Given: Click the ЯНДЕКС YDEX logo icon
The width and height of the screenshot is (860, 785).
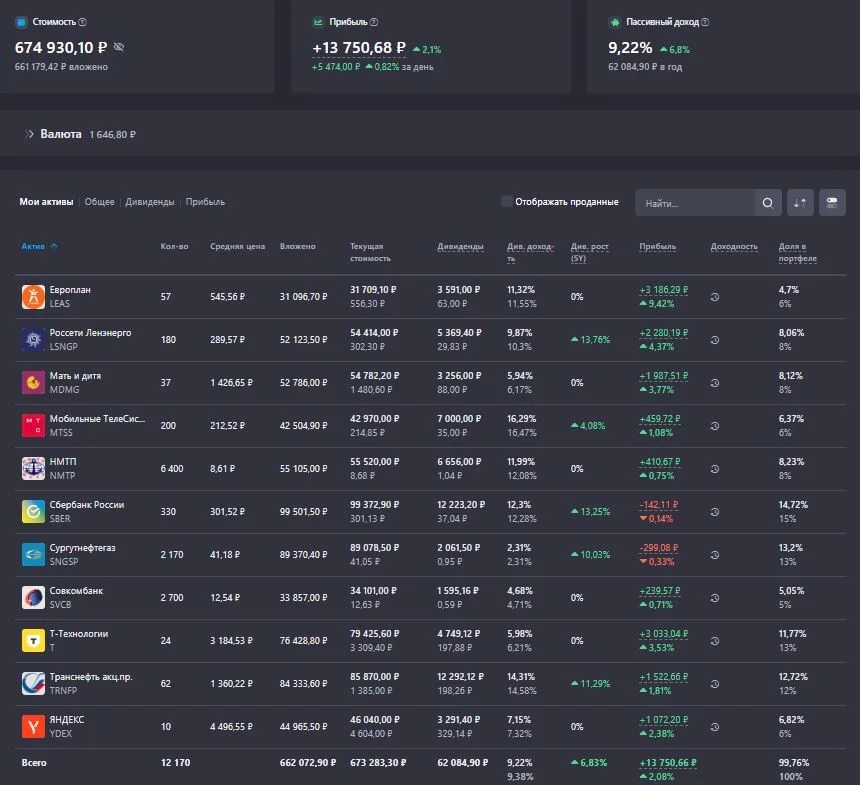Looking at the screenshot, I should click(x=33, y=727).
